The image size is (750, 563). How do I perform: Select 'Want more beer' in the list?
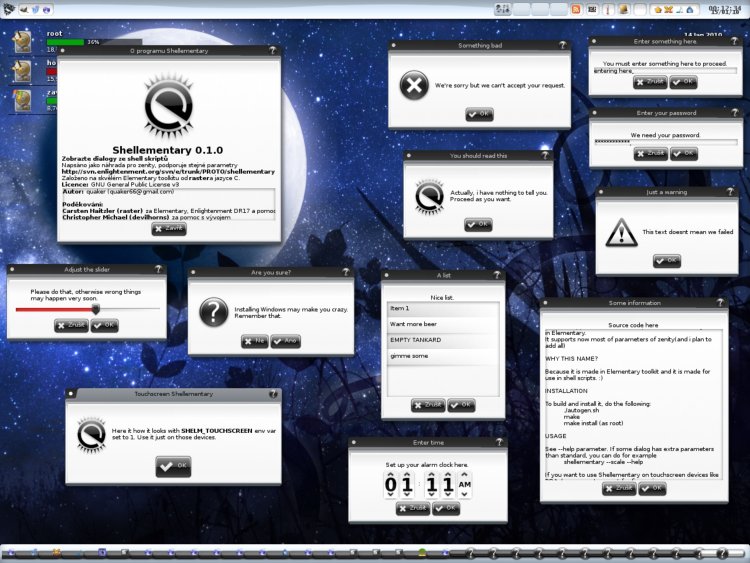pyautogui.click(x=442, y=324)
